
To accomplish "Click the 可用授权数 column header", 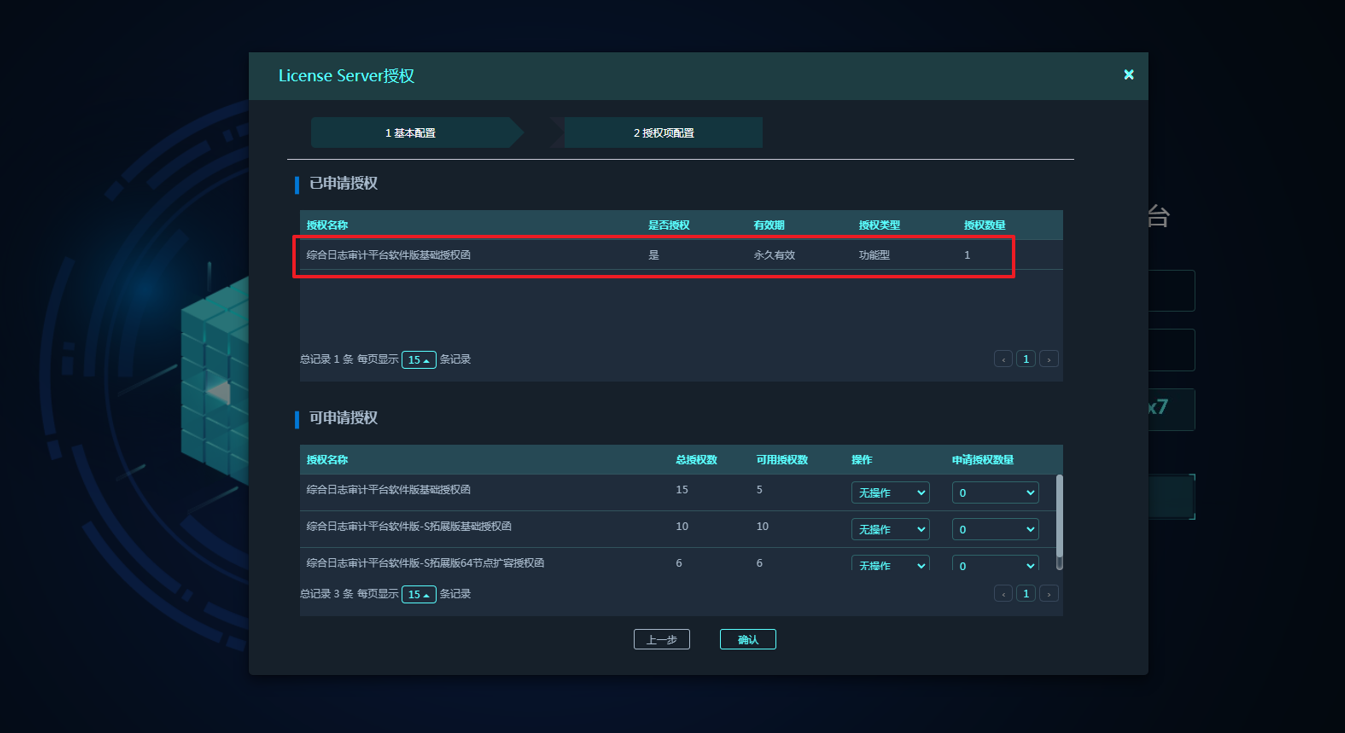I will [x=782, y=460].
